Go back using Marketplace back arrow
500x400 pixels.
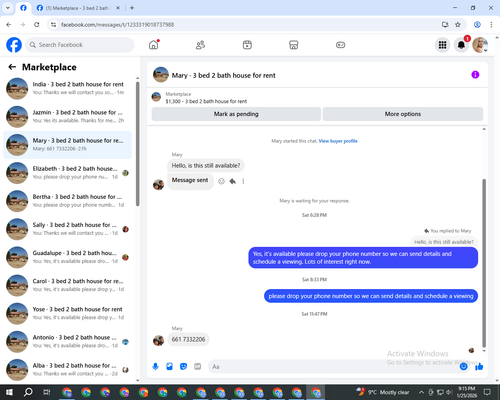click(x=12, y=67)
